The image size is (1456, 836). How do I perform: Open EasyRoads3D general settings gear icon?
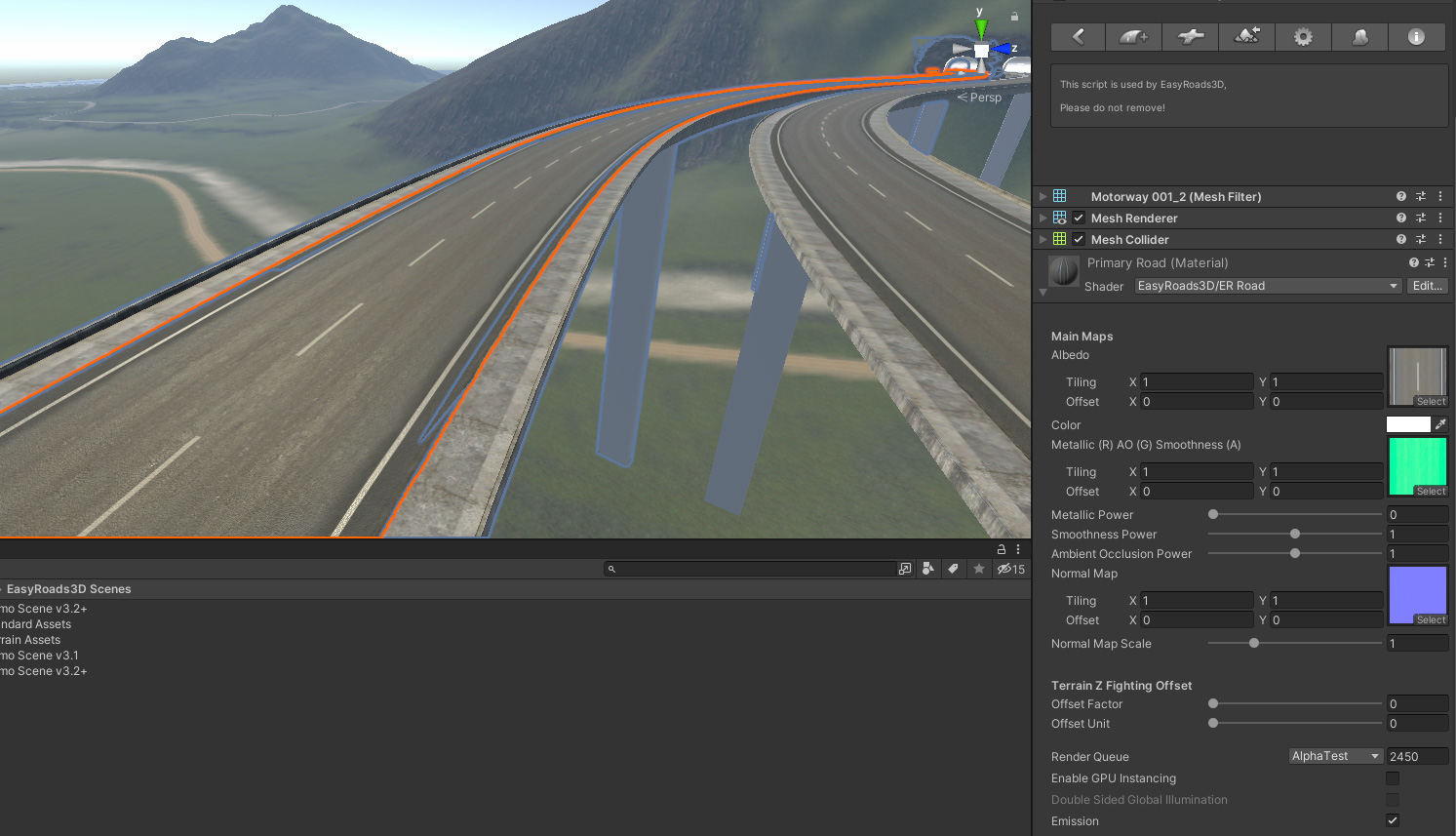(1303, 36)
